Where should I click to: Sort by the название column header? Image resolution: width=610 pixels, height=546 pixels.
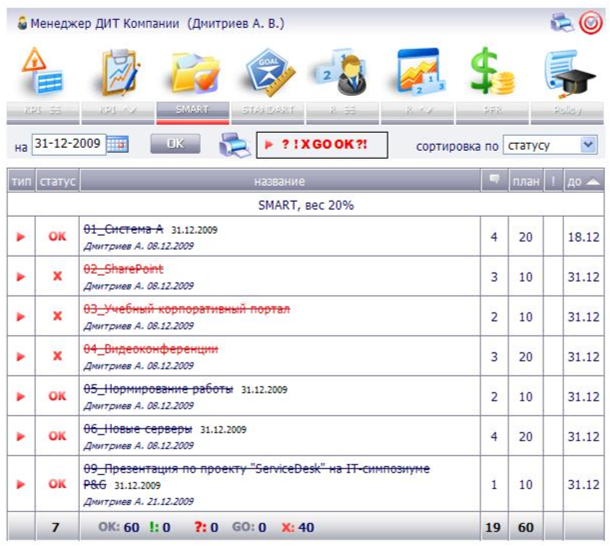click(x=280, y=181)
